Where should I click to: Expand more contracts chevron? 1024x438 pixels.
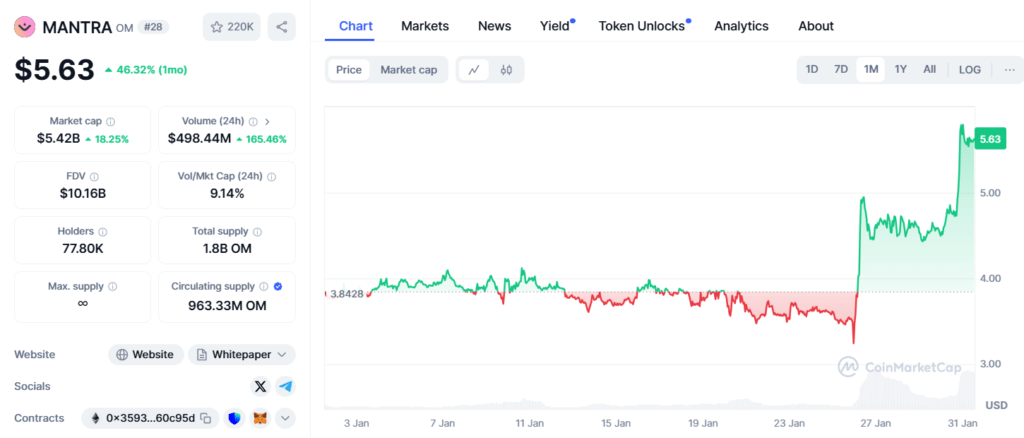pos(285,418)
